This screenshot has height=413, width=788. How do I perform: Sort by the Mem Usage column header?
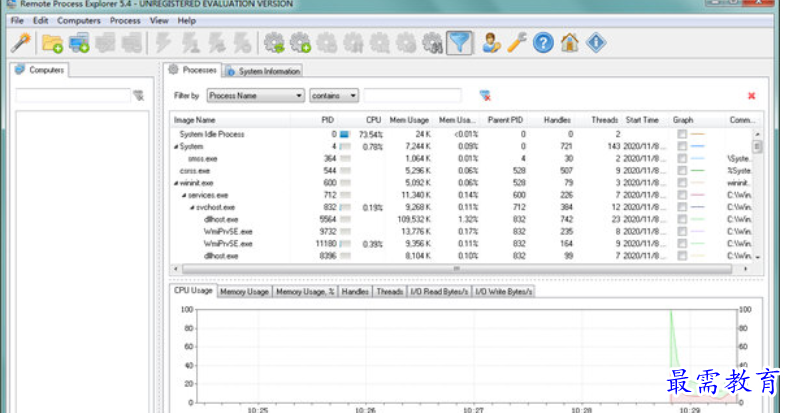[x=409, y=120]
